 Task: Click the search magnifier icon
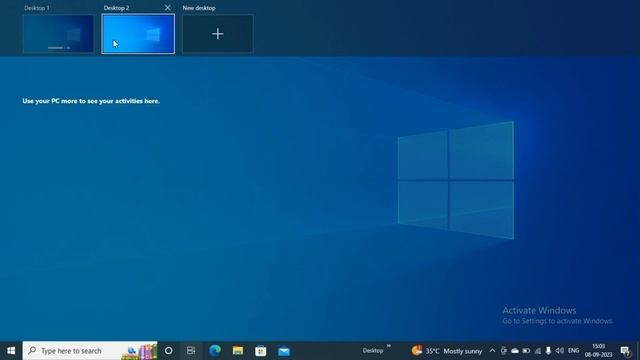32,351
